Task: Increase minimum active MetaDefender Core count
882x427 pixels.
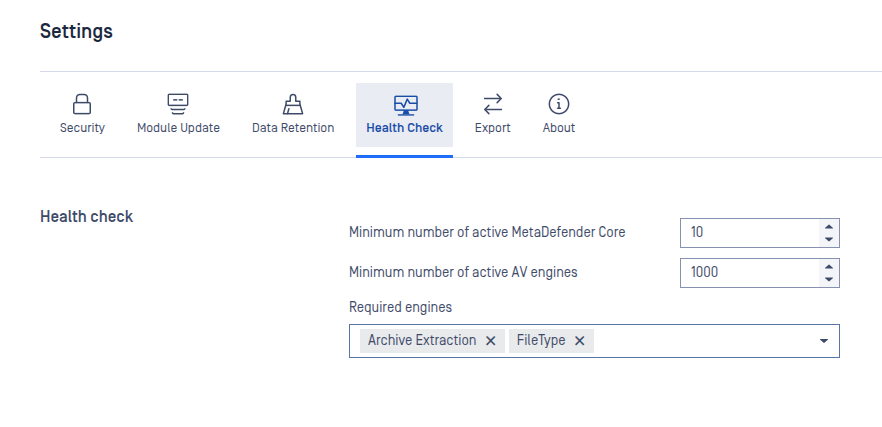Action: 828,226
